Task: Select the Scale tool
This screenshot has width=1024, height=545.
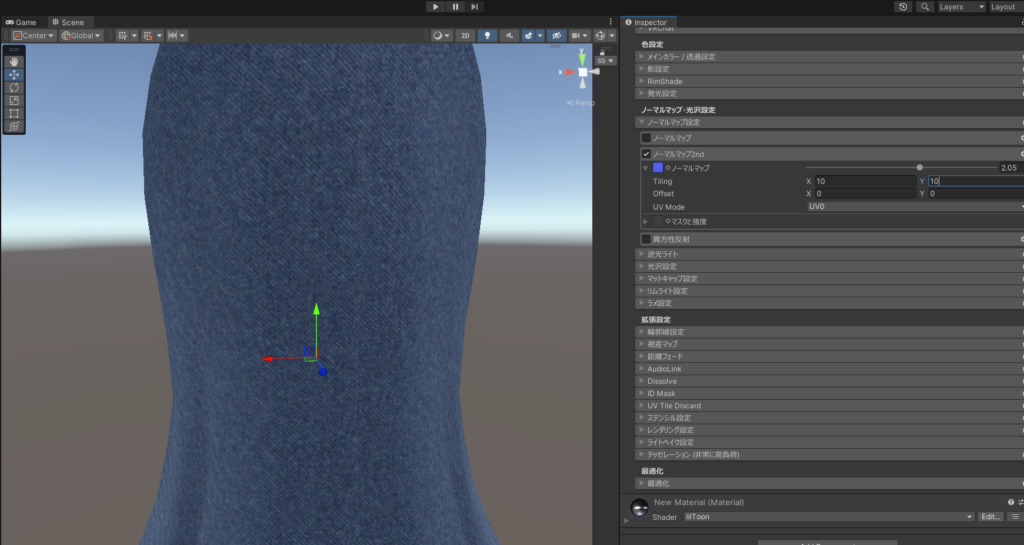Action: (14, 100)
